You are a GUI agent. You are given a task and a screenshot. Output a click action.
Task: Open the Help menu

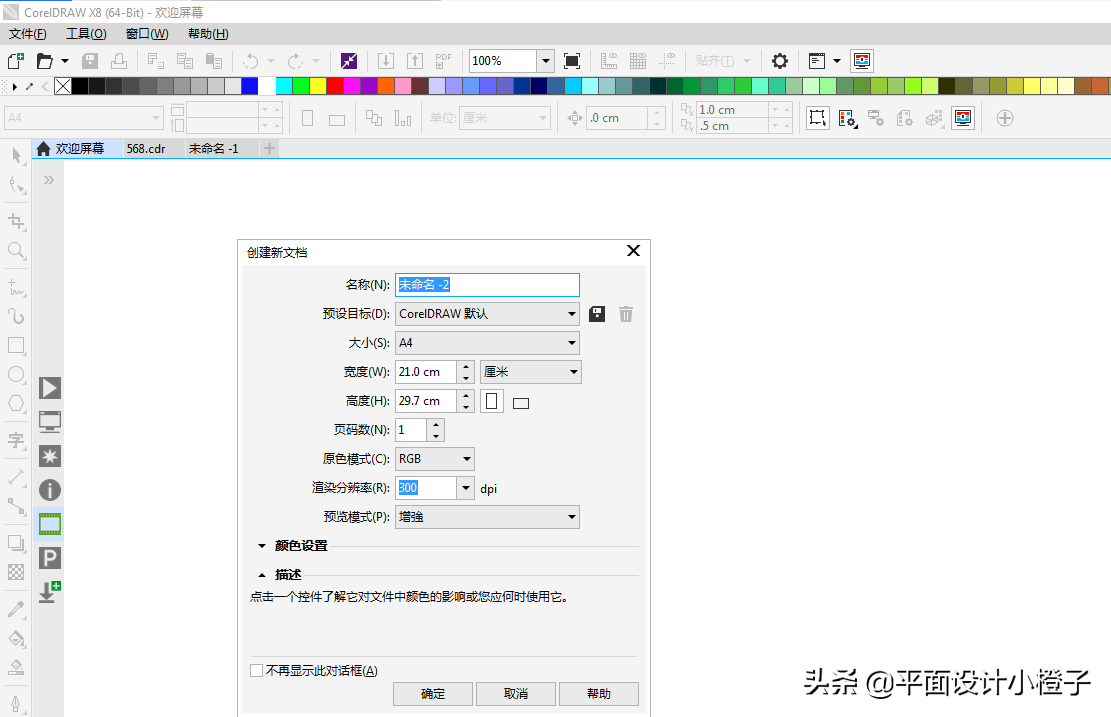pyautogui.click(x=208, y=34)
